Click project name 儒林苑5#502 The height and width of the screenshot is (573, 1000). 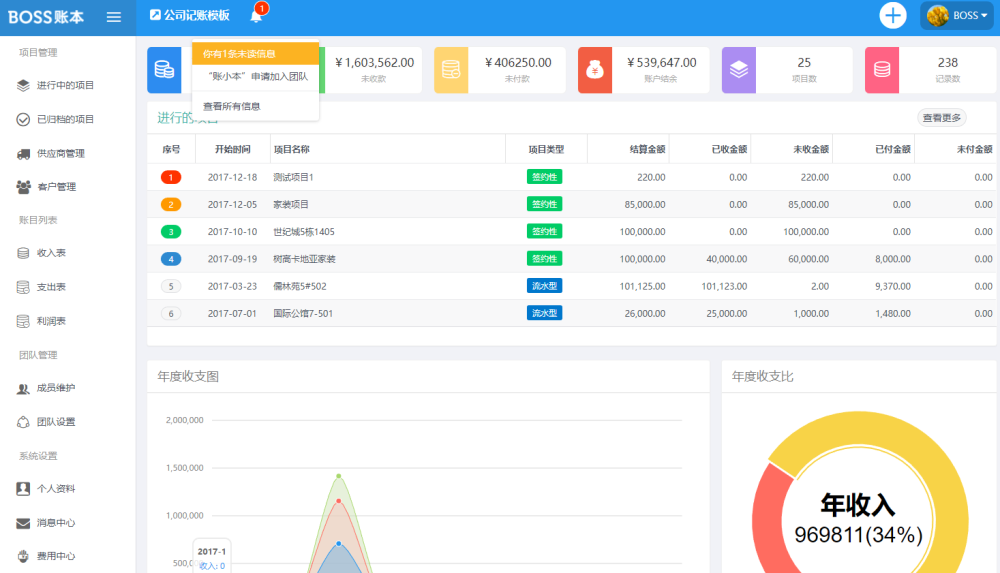pyautogui.click(x=300, y=286)
